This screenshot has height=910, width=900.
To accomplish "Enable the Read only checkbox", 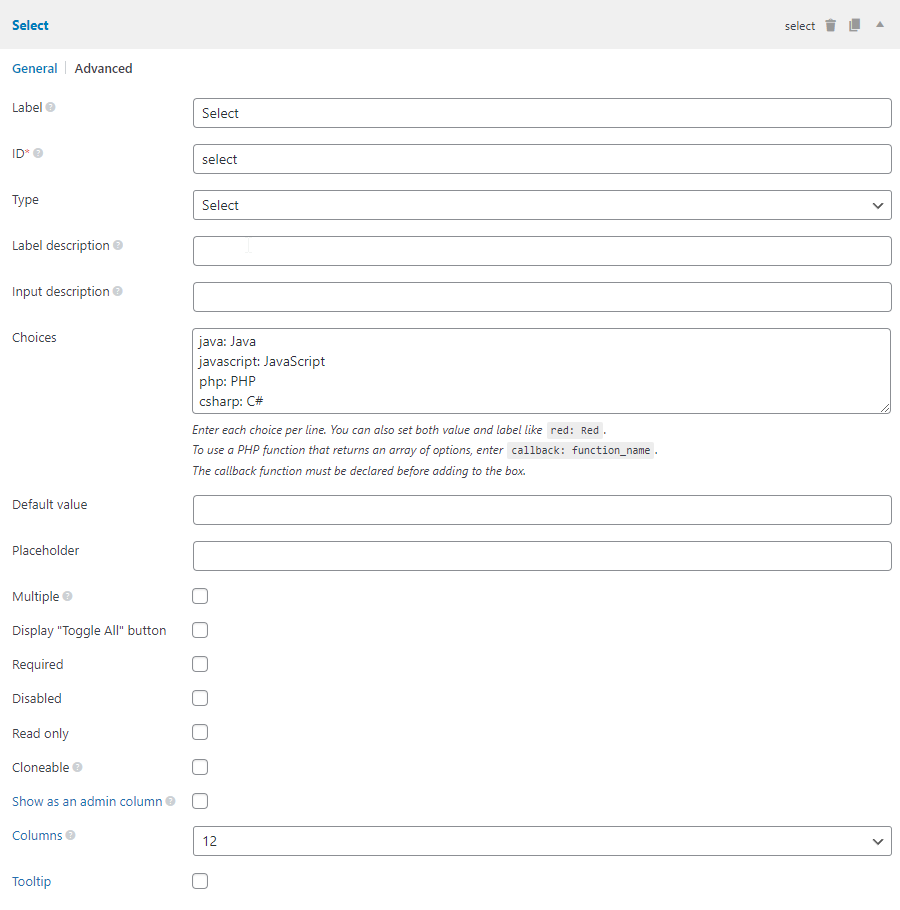I will 200,731.
